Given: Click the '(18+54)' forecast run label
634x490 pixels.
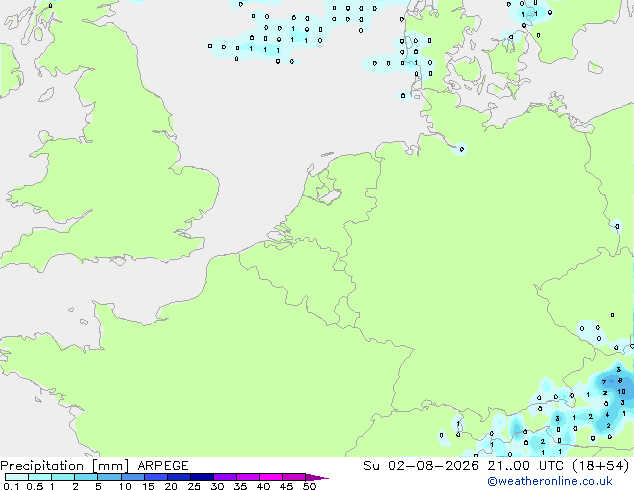Looking at the screenshot, I should (x=600, y=466).
